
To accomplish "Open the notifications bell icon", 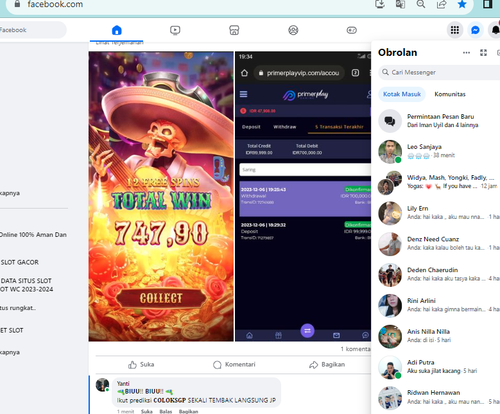I will 495,30.
